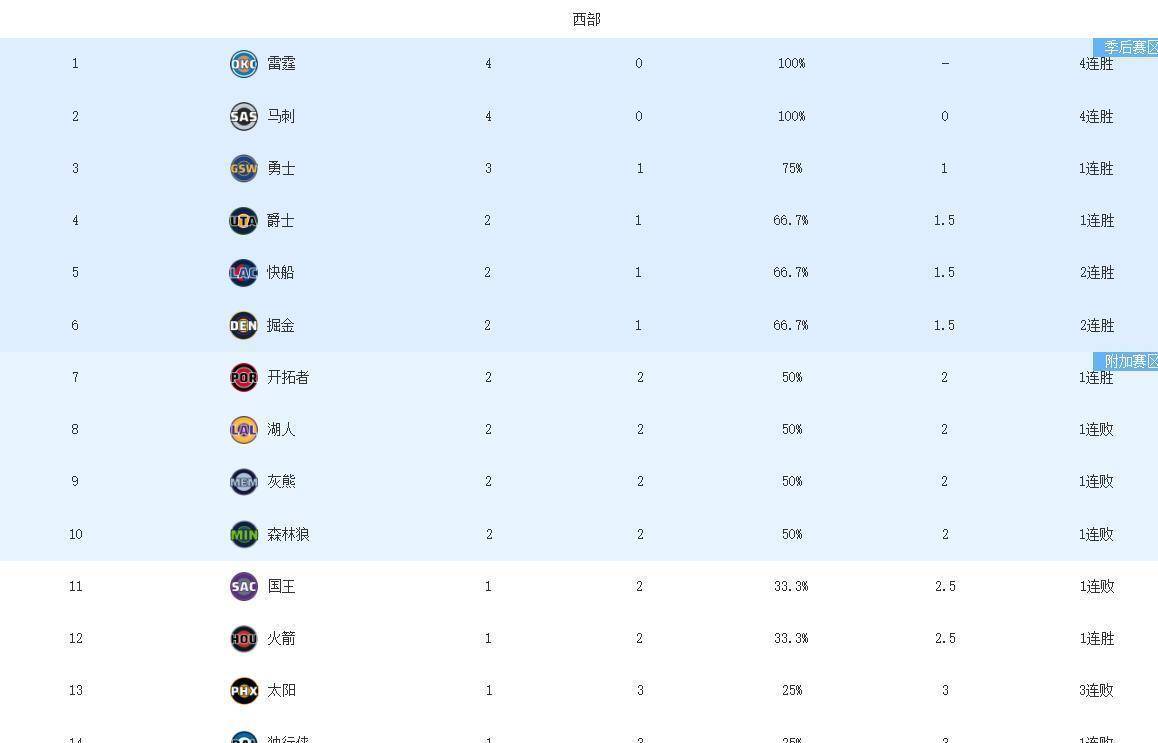
Task: Click the SAC Kings team logo
Action: click(x=244, y=586)
